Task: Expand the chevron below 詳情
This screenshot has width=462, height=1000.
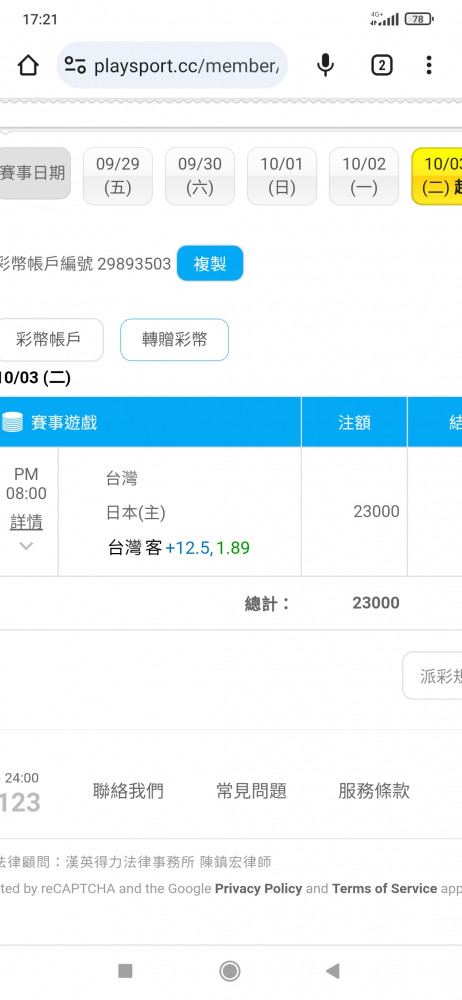Action: click(x=26, y=546)
